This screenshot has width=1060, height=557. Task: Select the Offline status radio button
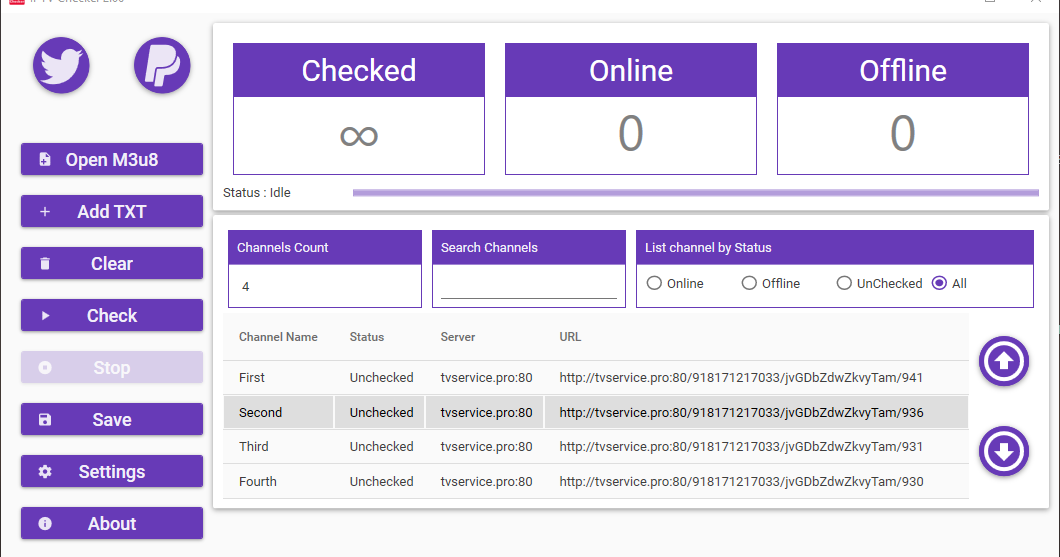click(x=749, y=283)
